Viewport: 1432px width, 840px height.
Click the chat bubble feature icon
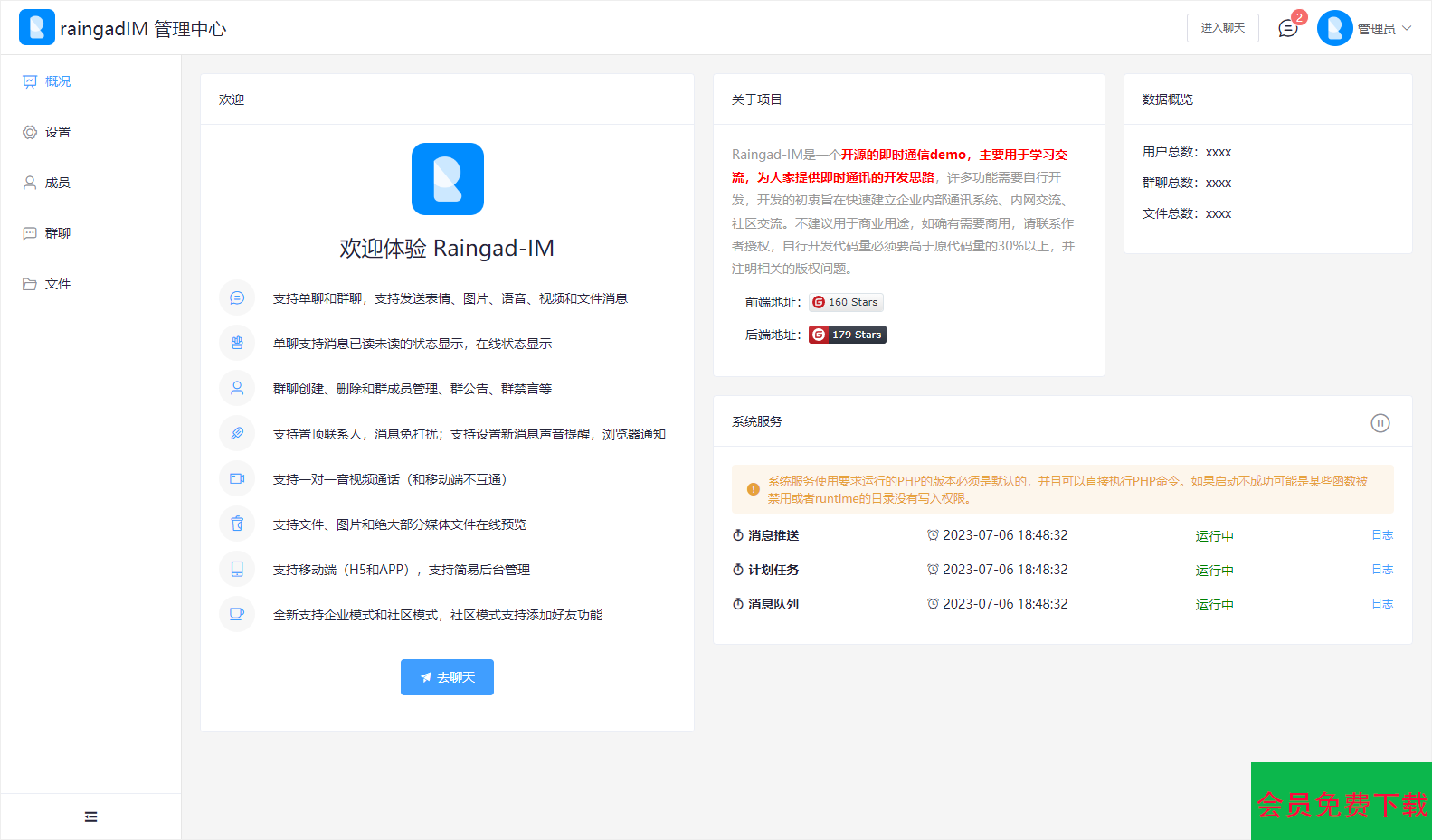click(237, 298)
